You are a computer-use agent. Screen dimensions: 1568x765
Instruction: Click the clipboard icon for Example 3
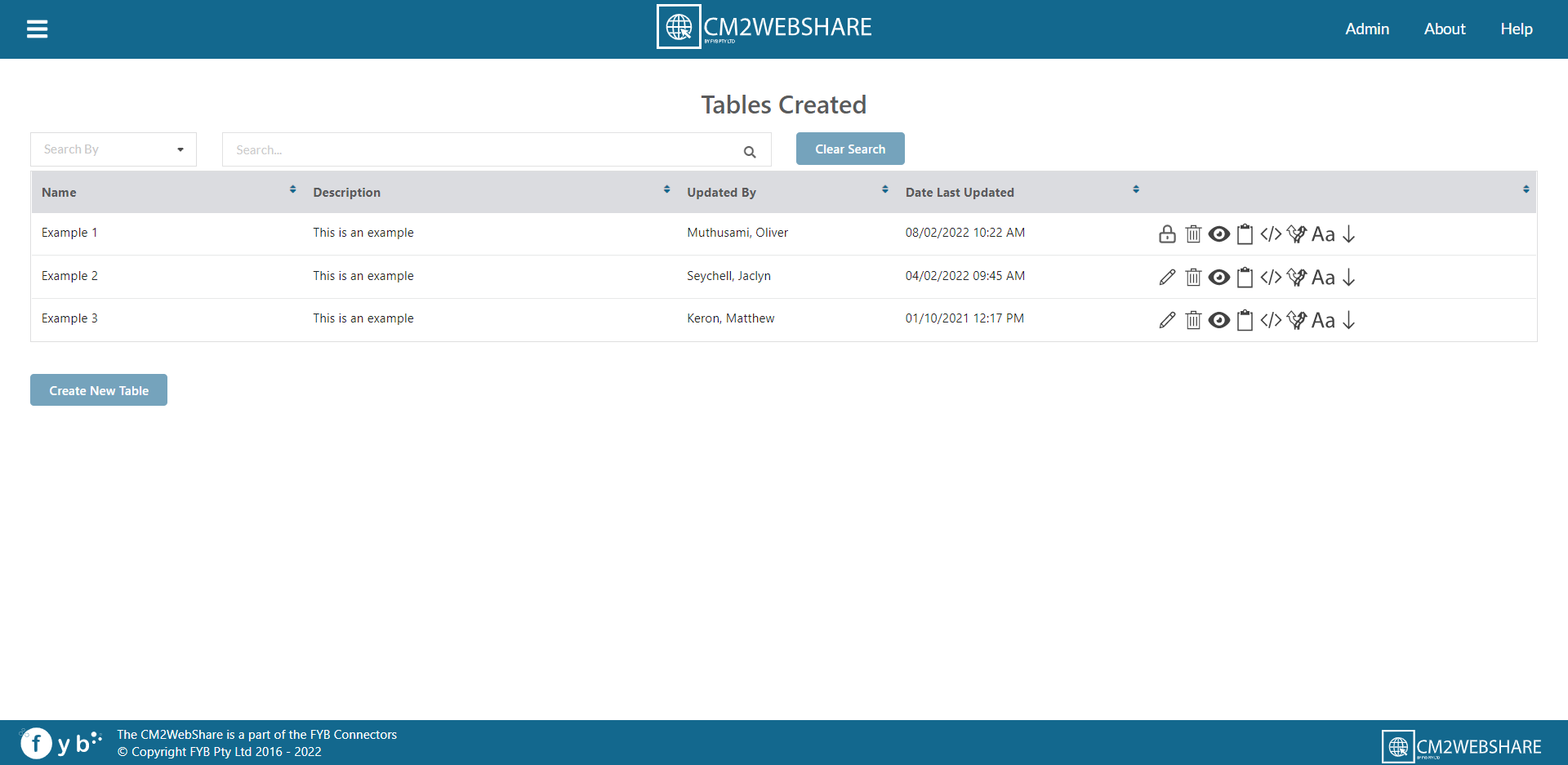1245,320
